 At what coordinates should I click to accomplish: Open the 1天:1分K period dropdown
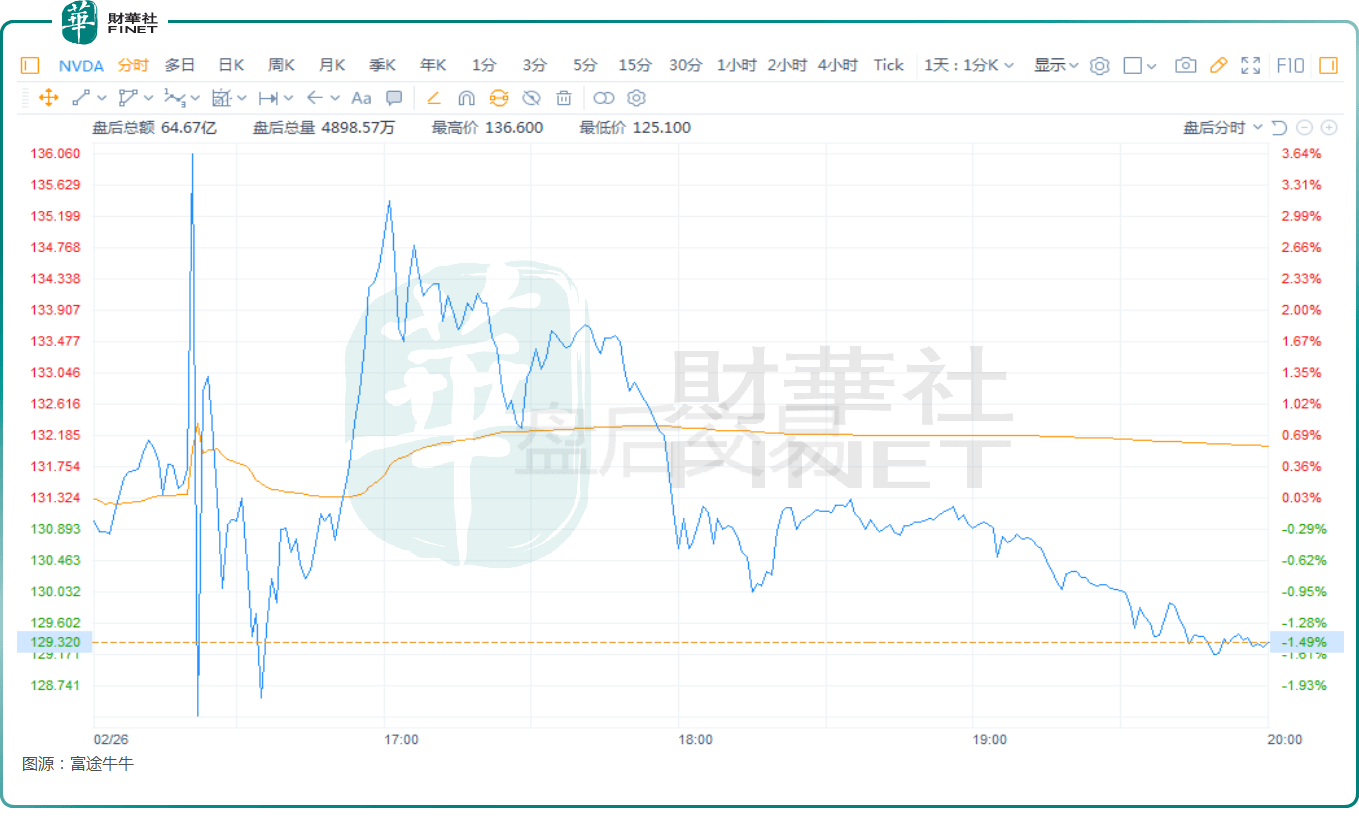[969, 65]
